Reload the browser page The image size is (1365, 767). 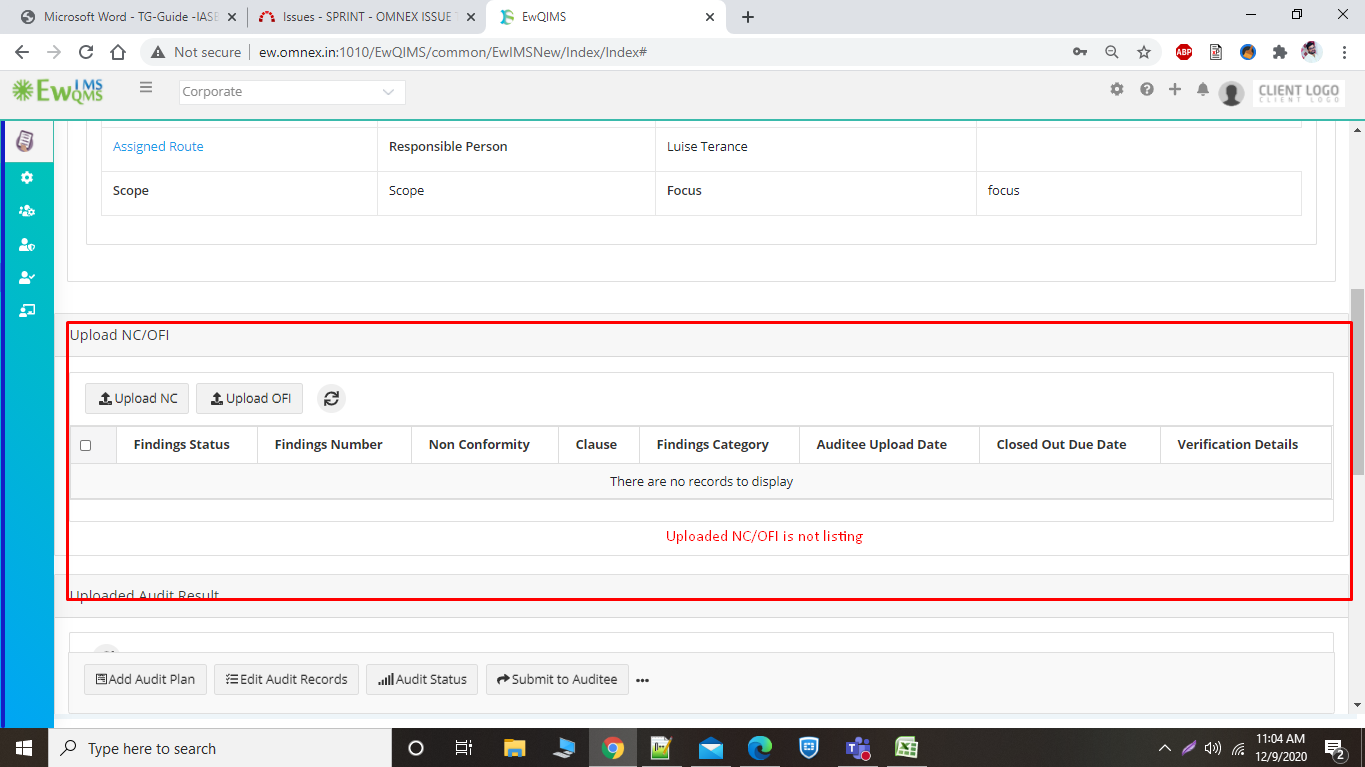point(86,52)
